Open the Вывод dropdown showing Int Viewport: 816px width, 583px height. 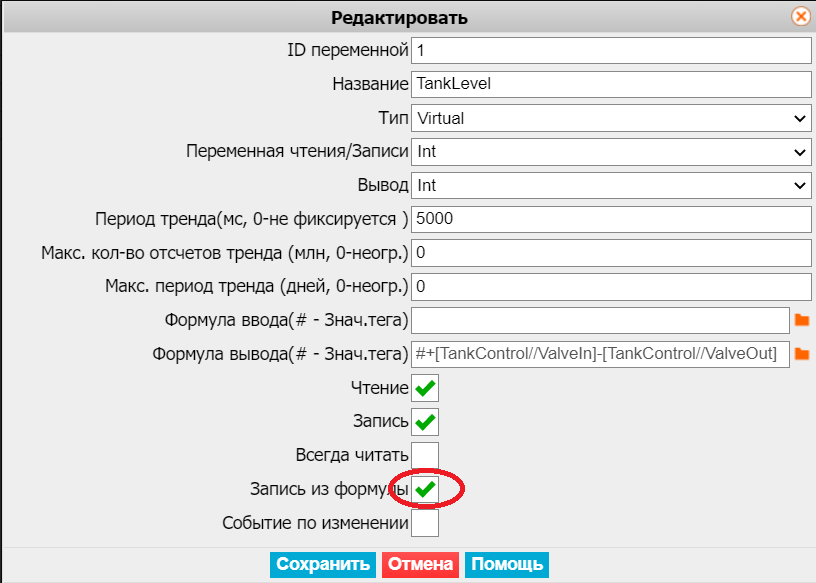pyautogui.click(x=611, y=185)
